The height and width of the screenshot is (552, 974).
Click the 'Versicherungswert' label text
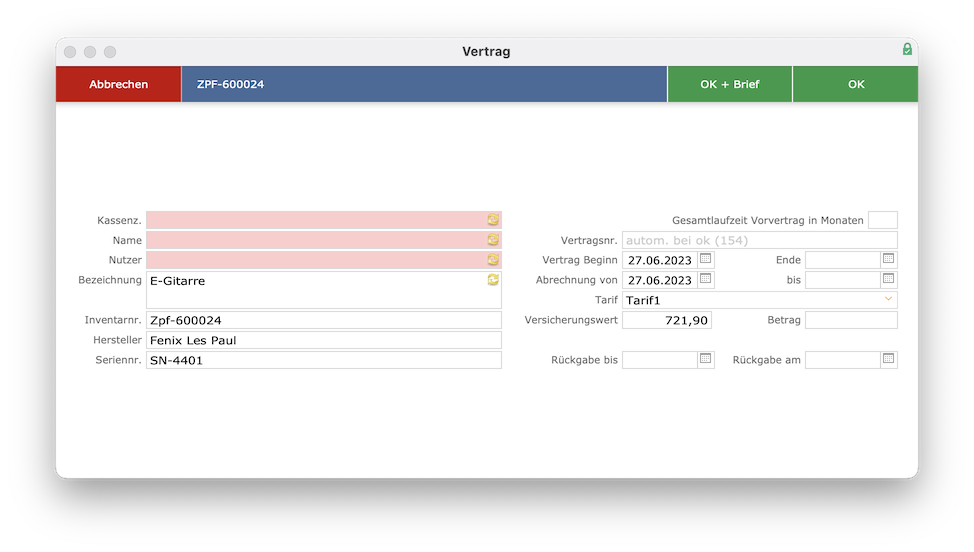point(571,320)
